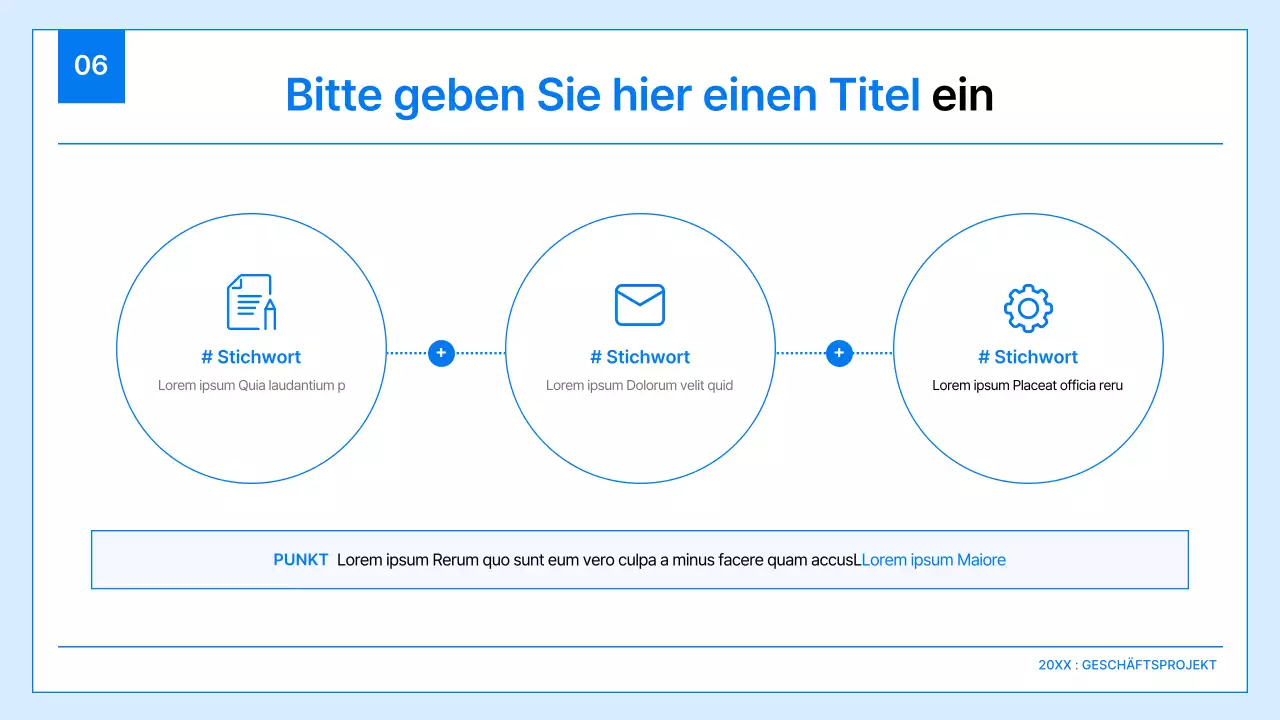Click the first plus connector icon
1280x720 pixels.
(440, 353)
